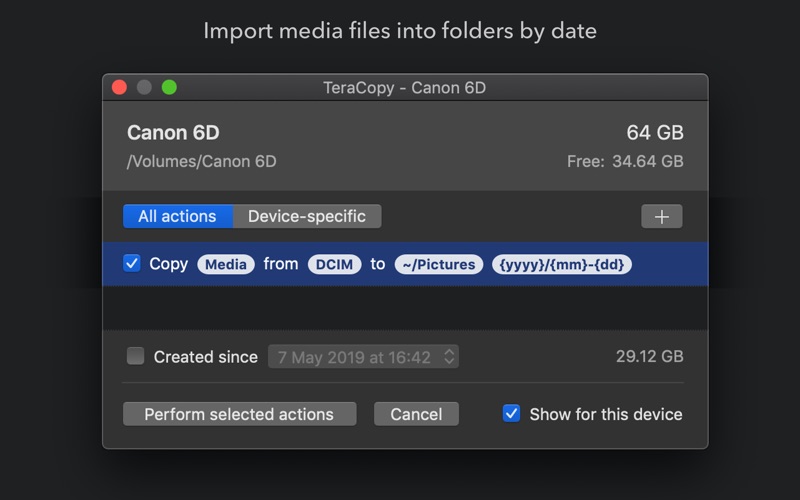This screenshot has height=500, width=800.
Task: Edit the {yyyy}/{mm}-{dd} folder pattern token
Action: pos(562,264)
